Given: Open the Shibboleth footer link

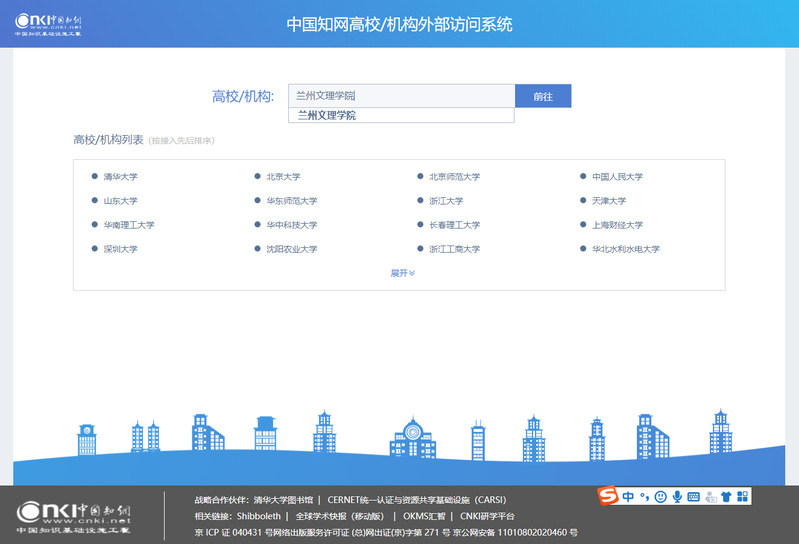Looking at the screenshot, I should click(x=258, y=516).
